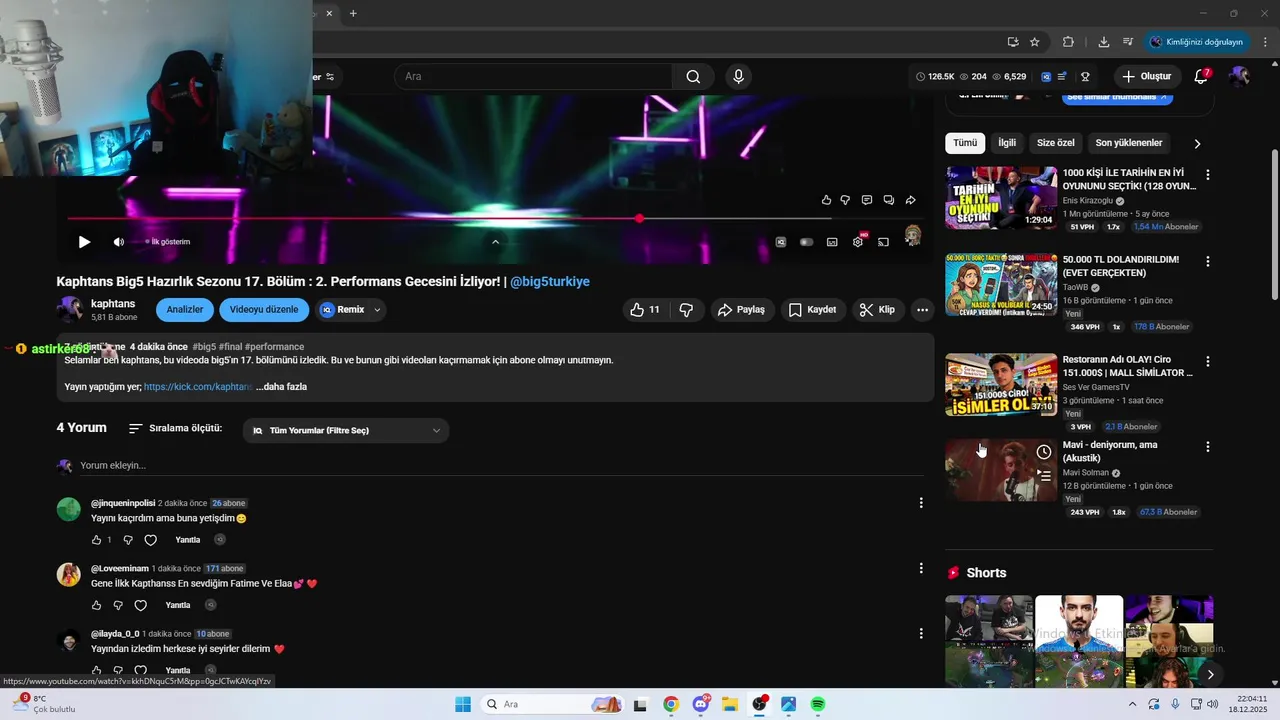The image size is (1280, 720).
Task: Open a new browser tab
Action: point(353,13)
